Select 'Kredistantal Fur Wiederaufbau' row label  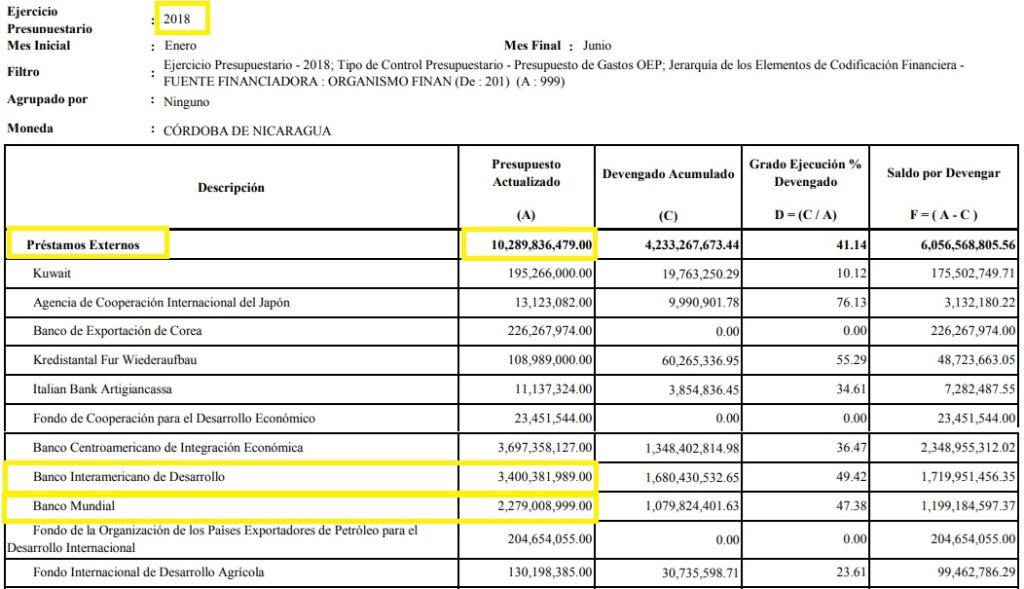[x=115, y=360]
